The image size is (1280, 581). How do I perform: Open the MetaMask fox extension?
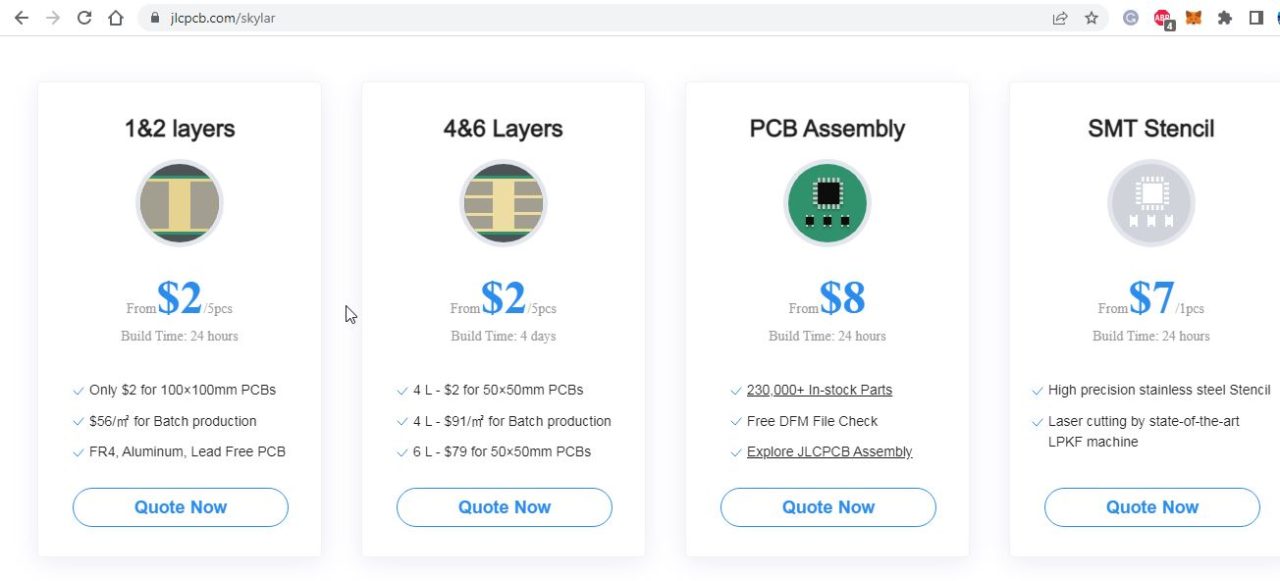(x=1193, y=18)
